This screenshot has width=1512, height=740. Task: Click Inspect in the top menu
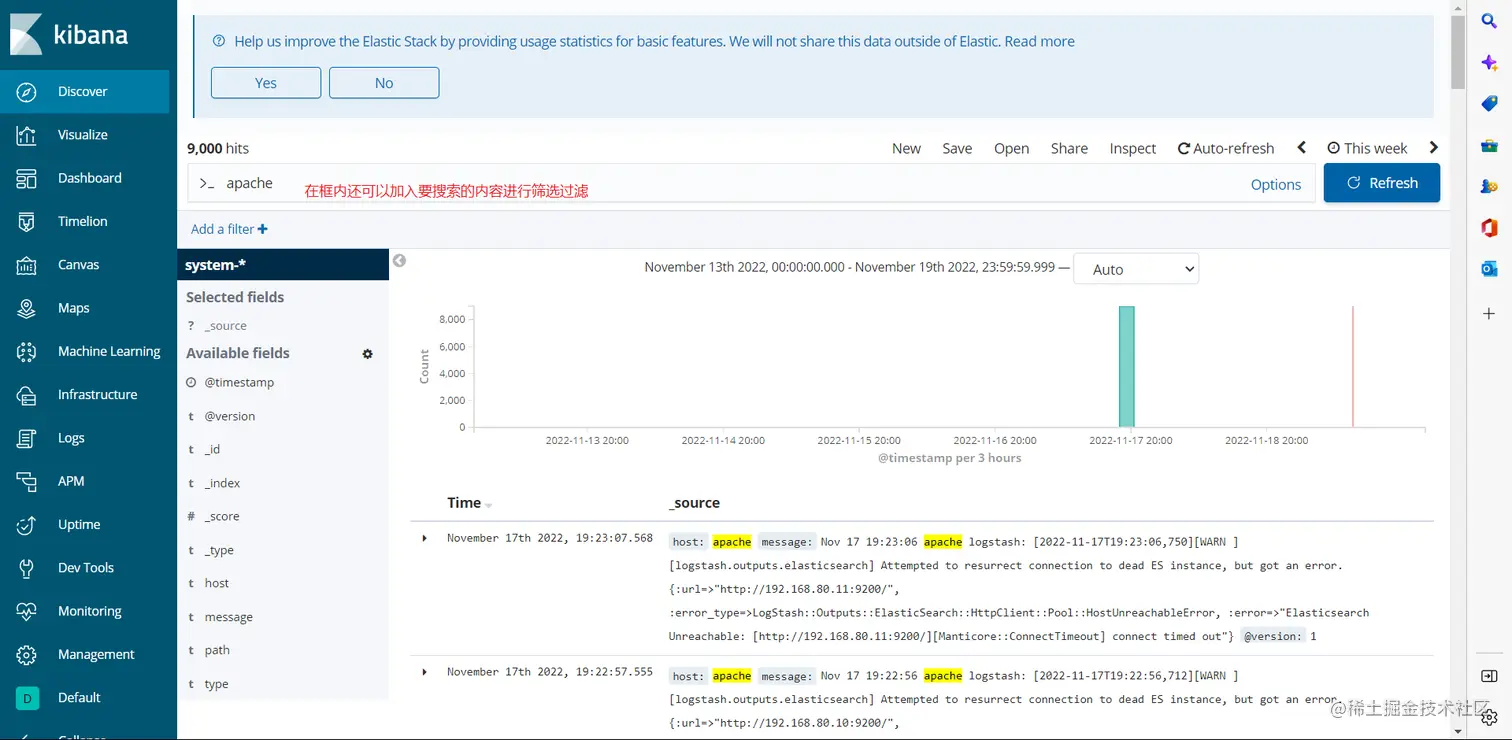coord(1133,148)
